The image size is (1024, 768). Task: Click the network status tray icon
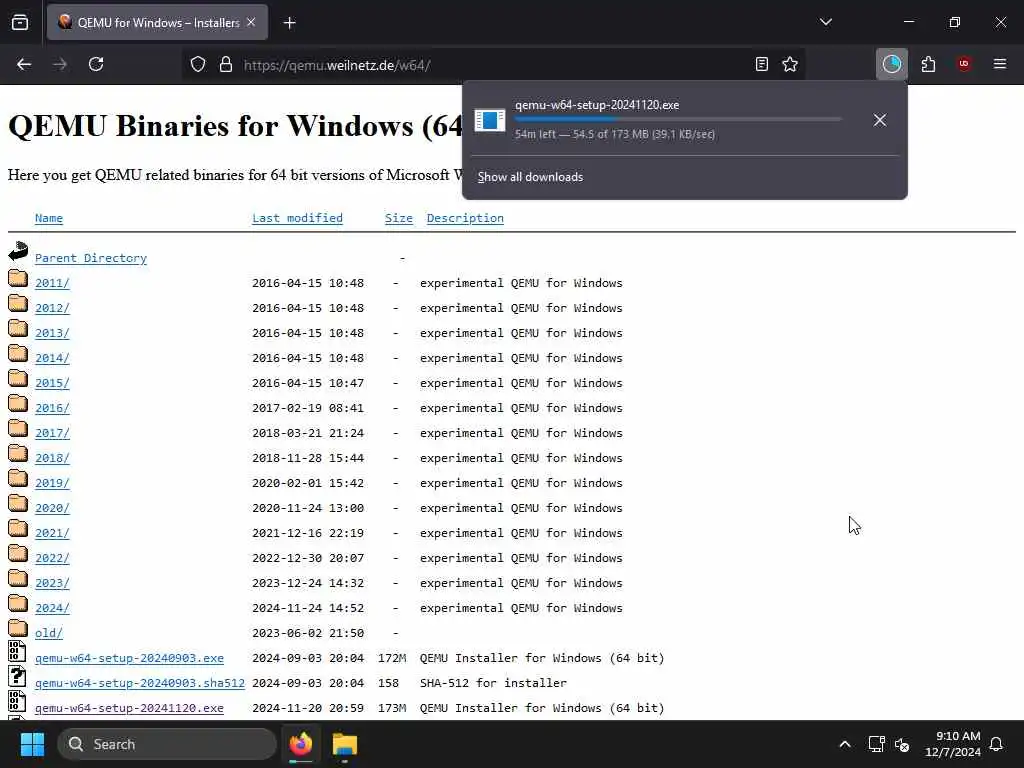[x=876, y=744]
